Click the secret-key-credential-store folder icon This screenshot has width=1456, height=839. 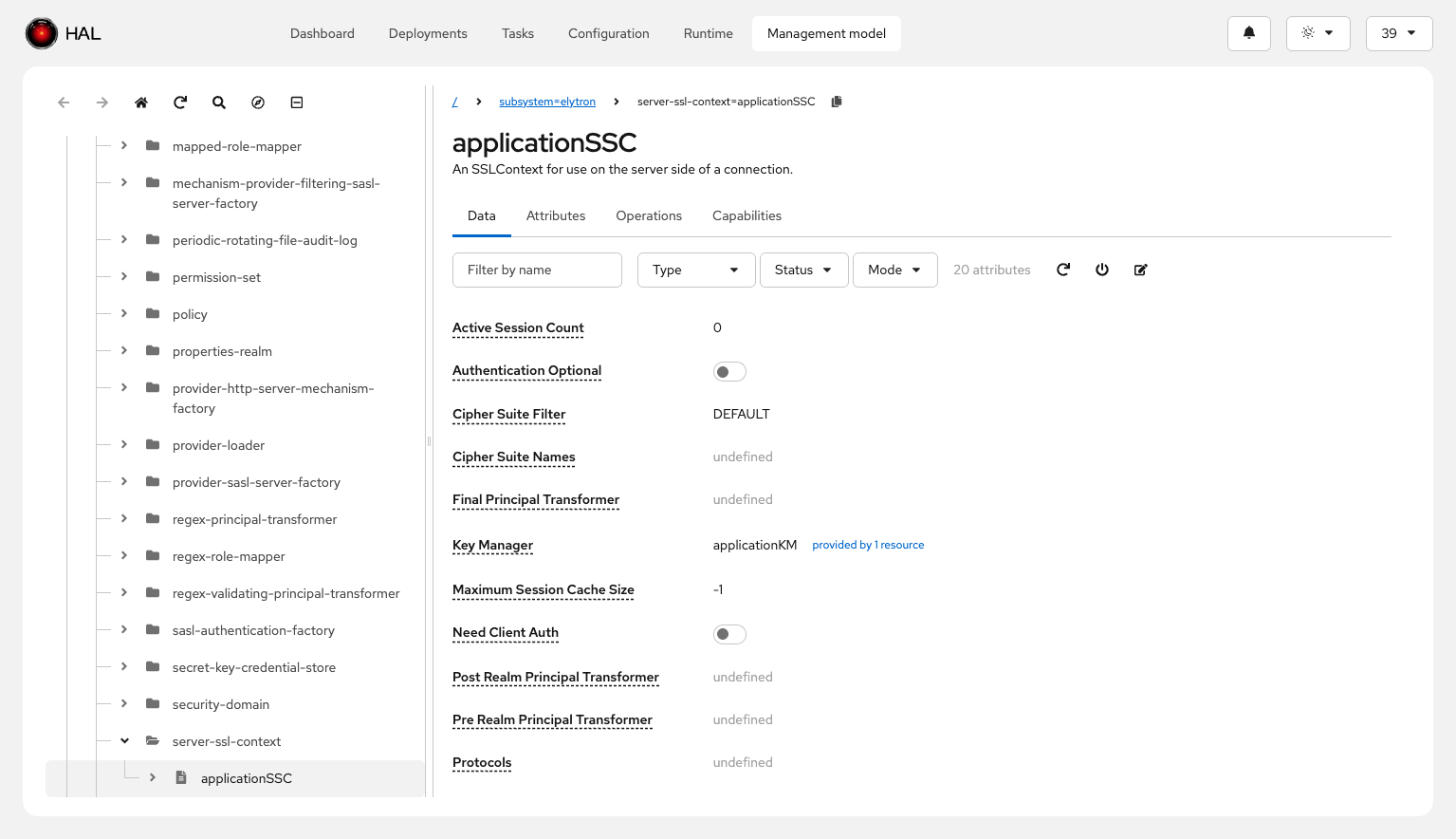[153, 666]
